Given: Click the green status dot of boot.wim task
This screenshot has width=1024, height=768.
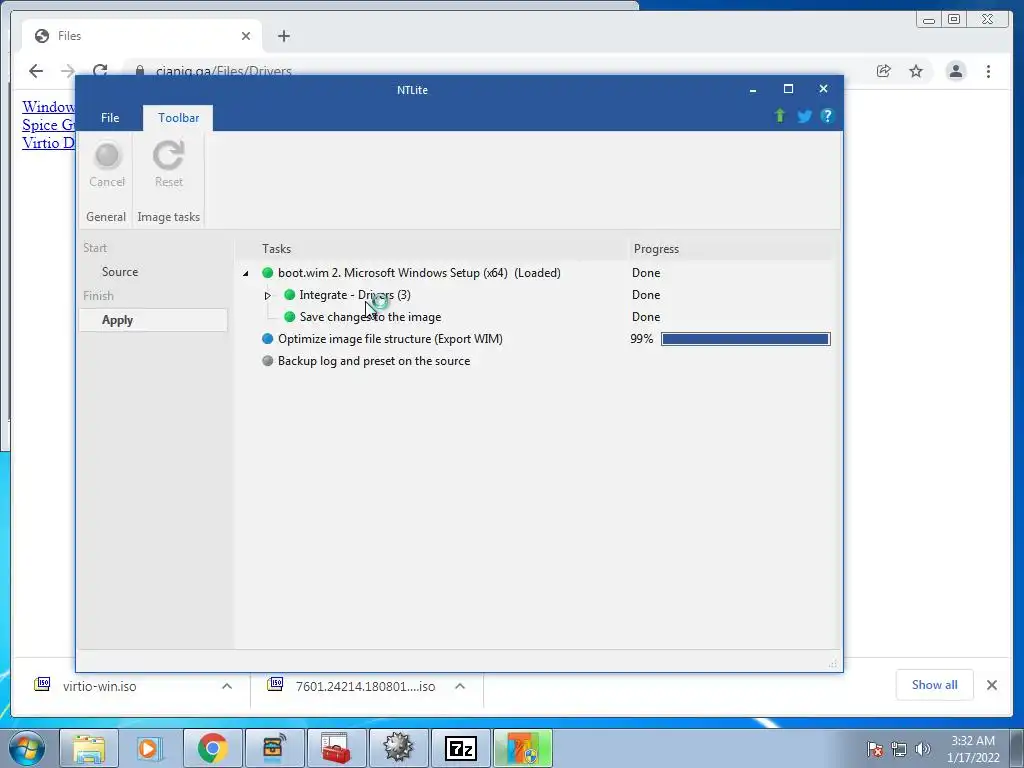Looking at the screenshot, I should (267, 273).
